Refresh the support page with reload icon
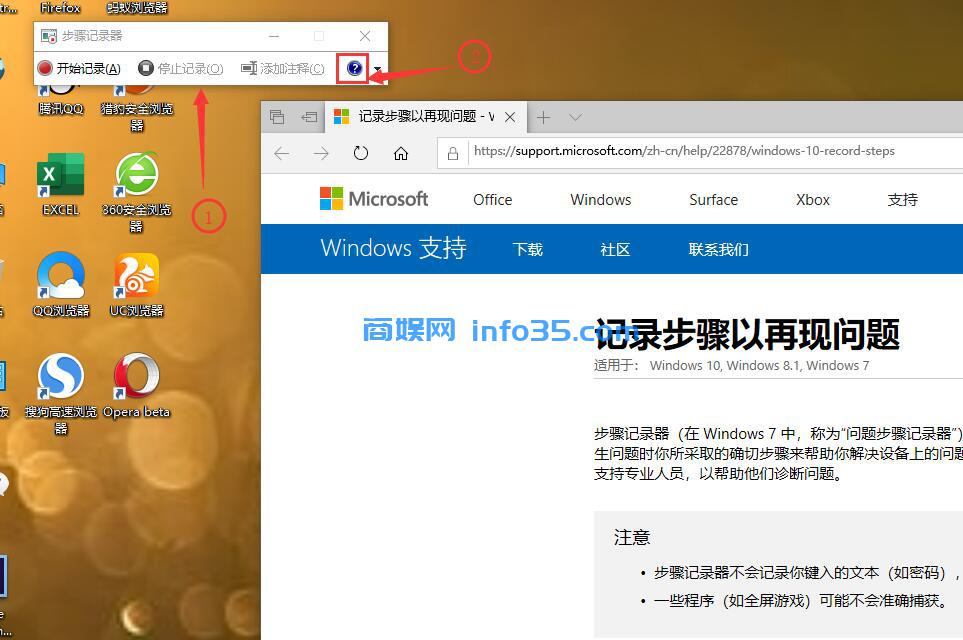The width and height of the screenshot is (963, 640). [361, 151]
